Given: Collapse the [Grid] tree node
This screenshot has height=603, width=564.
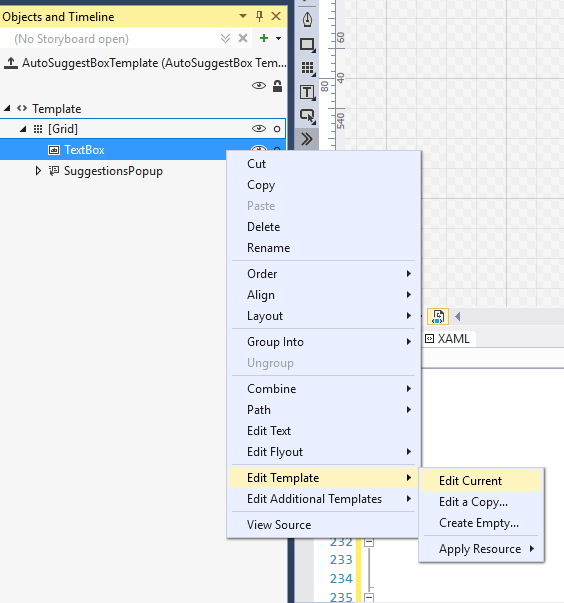Looking at the screenshot, I should [x=23, y=129].
